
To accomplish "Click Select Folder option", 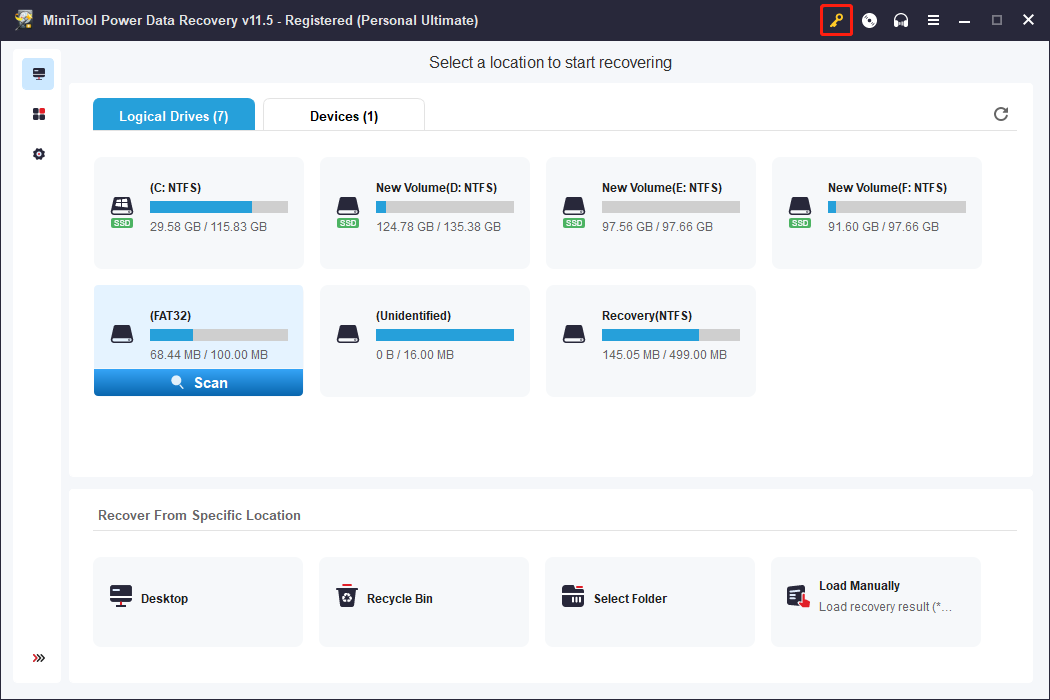I will [650, 599].
